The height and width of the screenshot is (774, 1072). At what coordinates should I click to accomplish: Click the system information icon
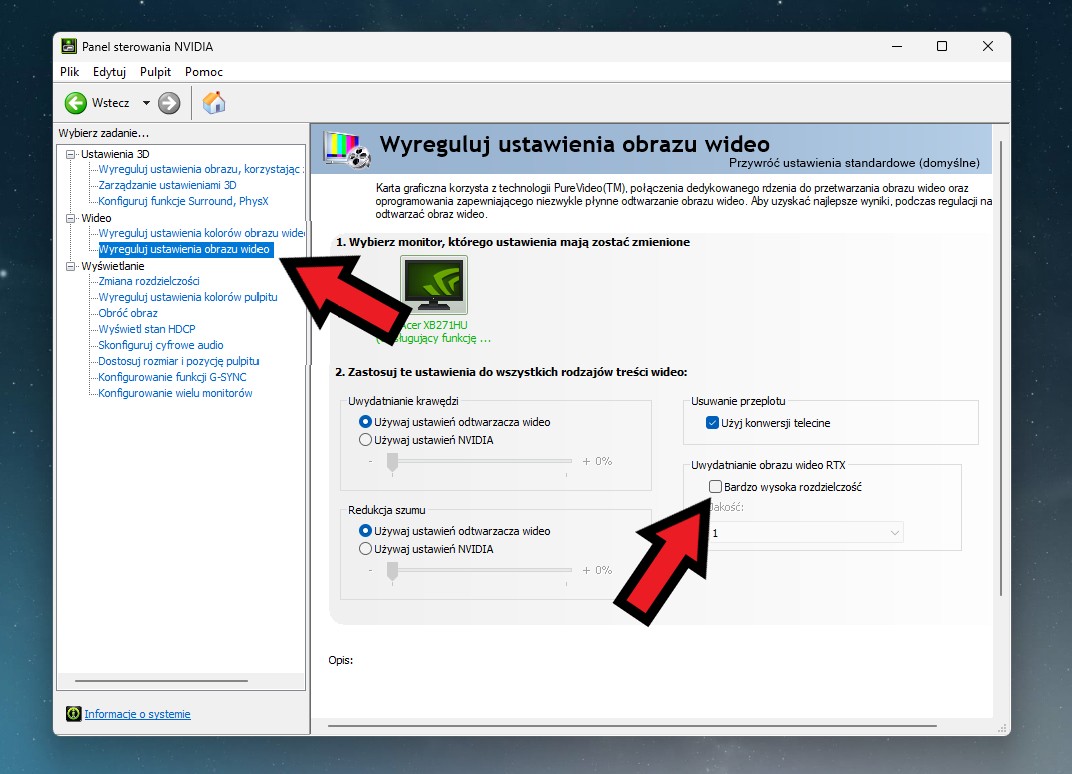pos(73,714)
